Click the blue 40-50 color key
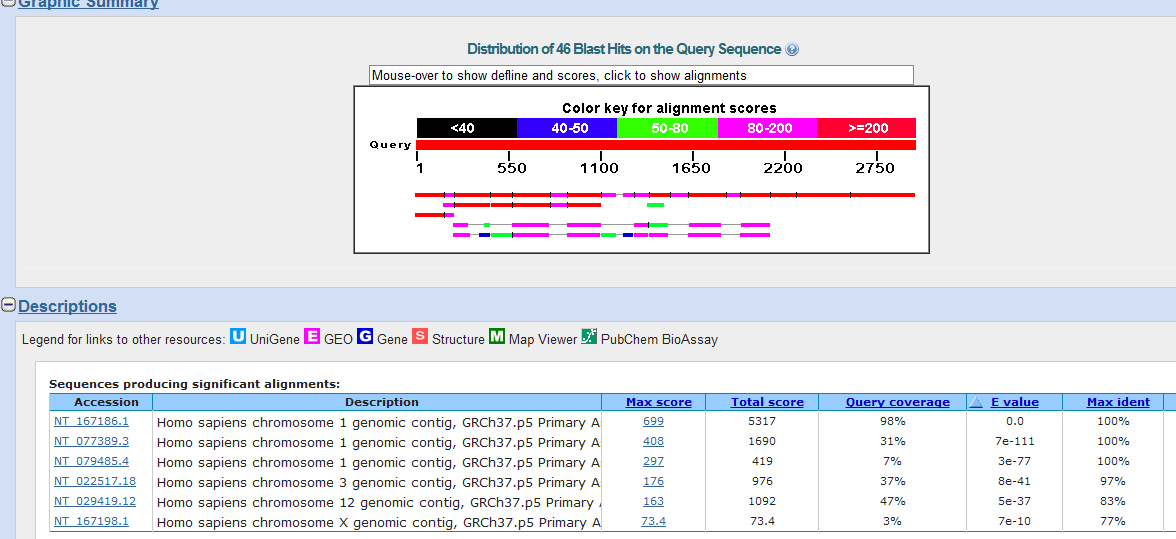Viewport: 1176px width, 539px height. click(567, 128)
